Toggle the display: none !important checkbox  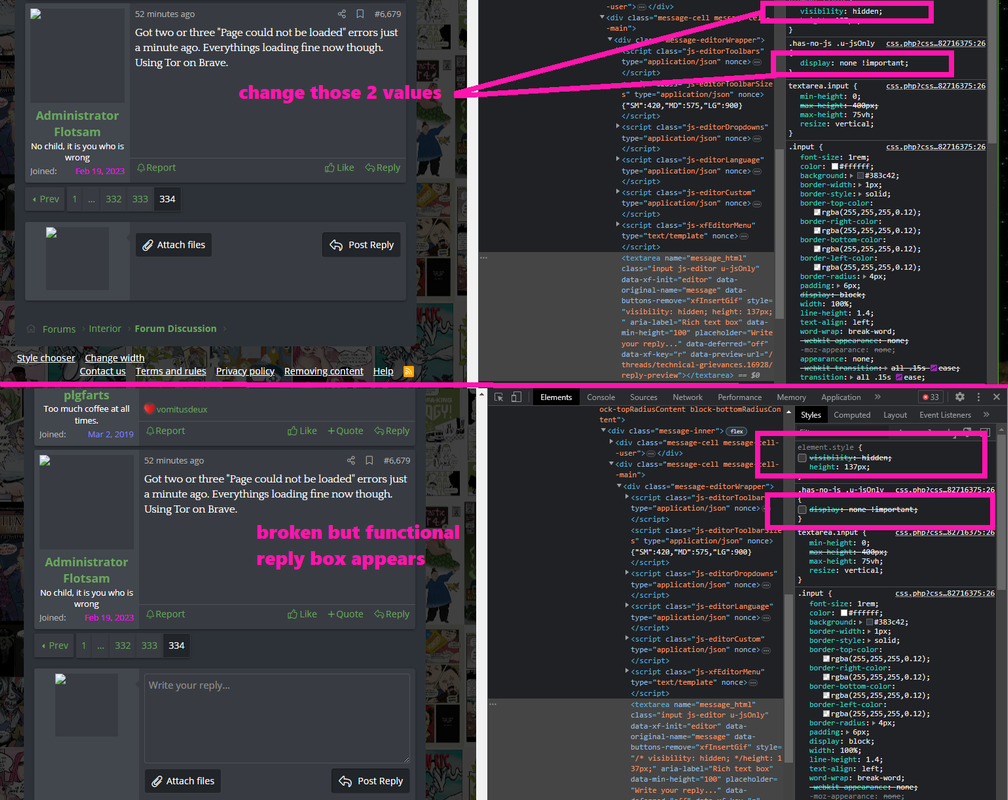tap(802, 509)
